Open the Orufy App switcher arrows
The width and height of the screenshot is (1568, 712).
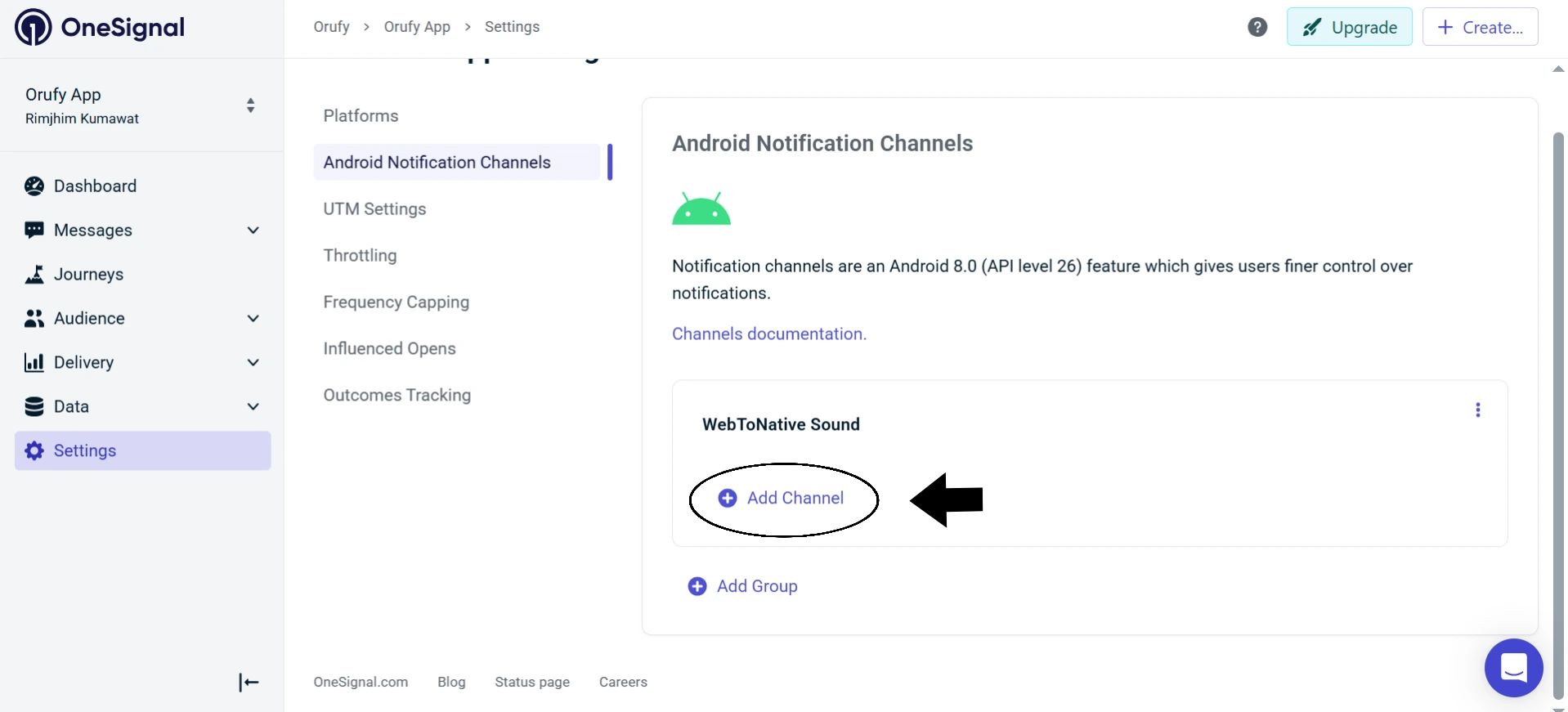pos(250,105)
